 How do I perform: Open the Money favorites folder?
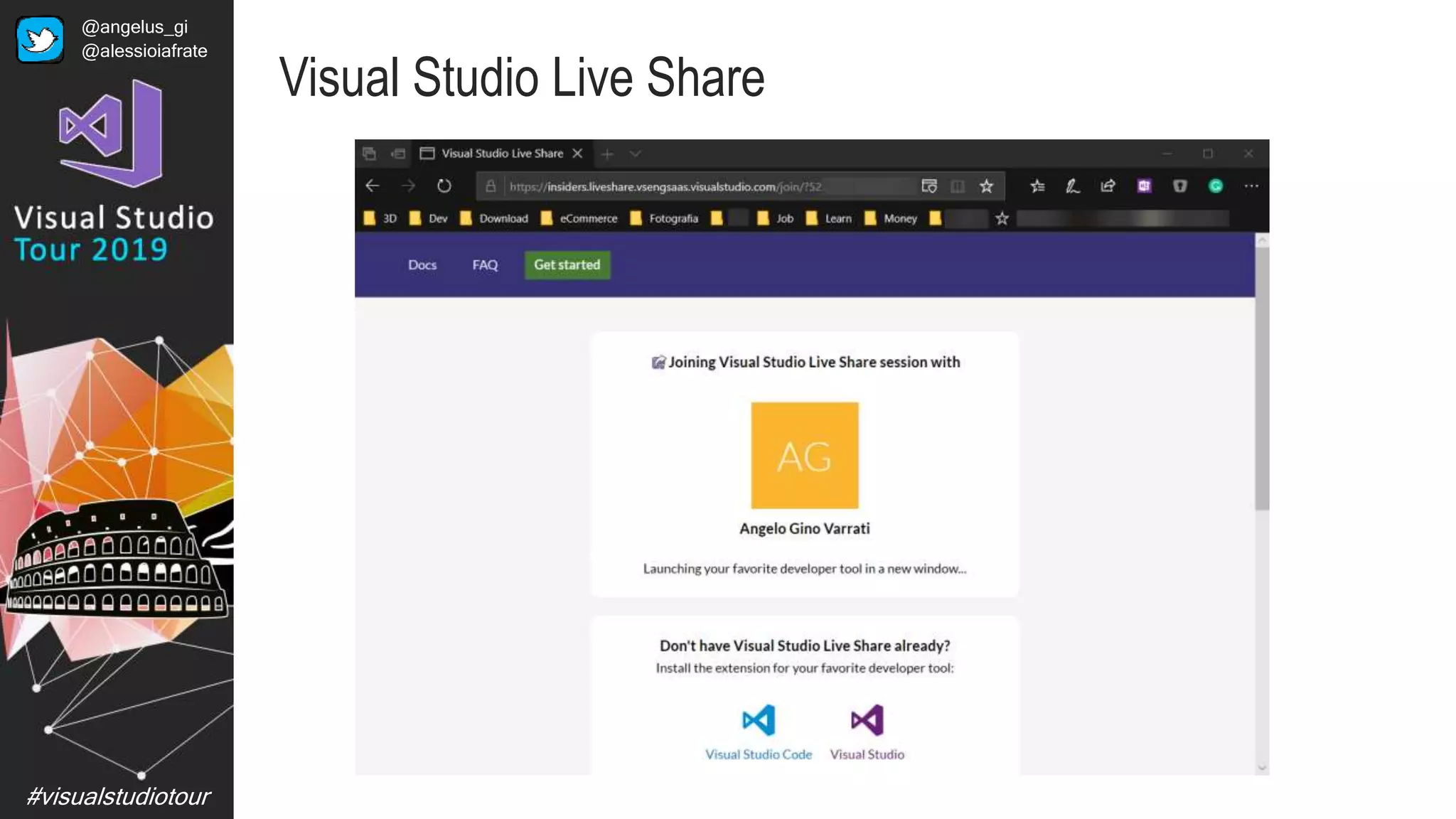click(x=891, y=218)
